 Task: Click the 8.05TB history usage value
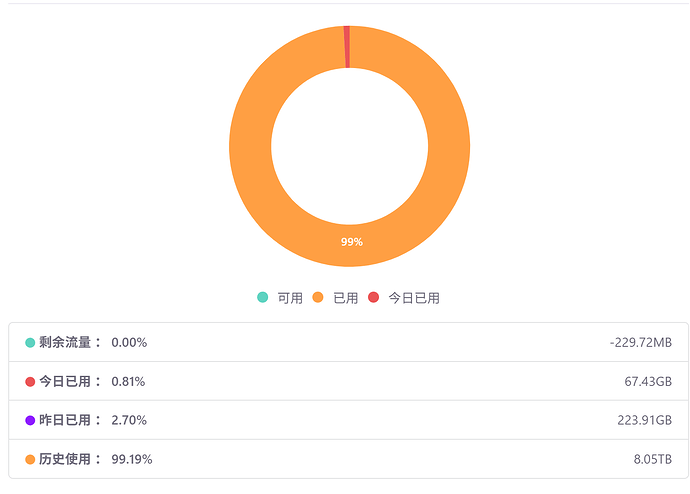coord(653,459)
